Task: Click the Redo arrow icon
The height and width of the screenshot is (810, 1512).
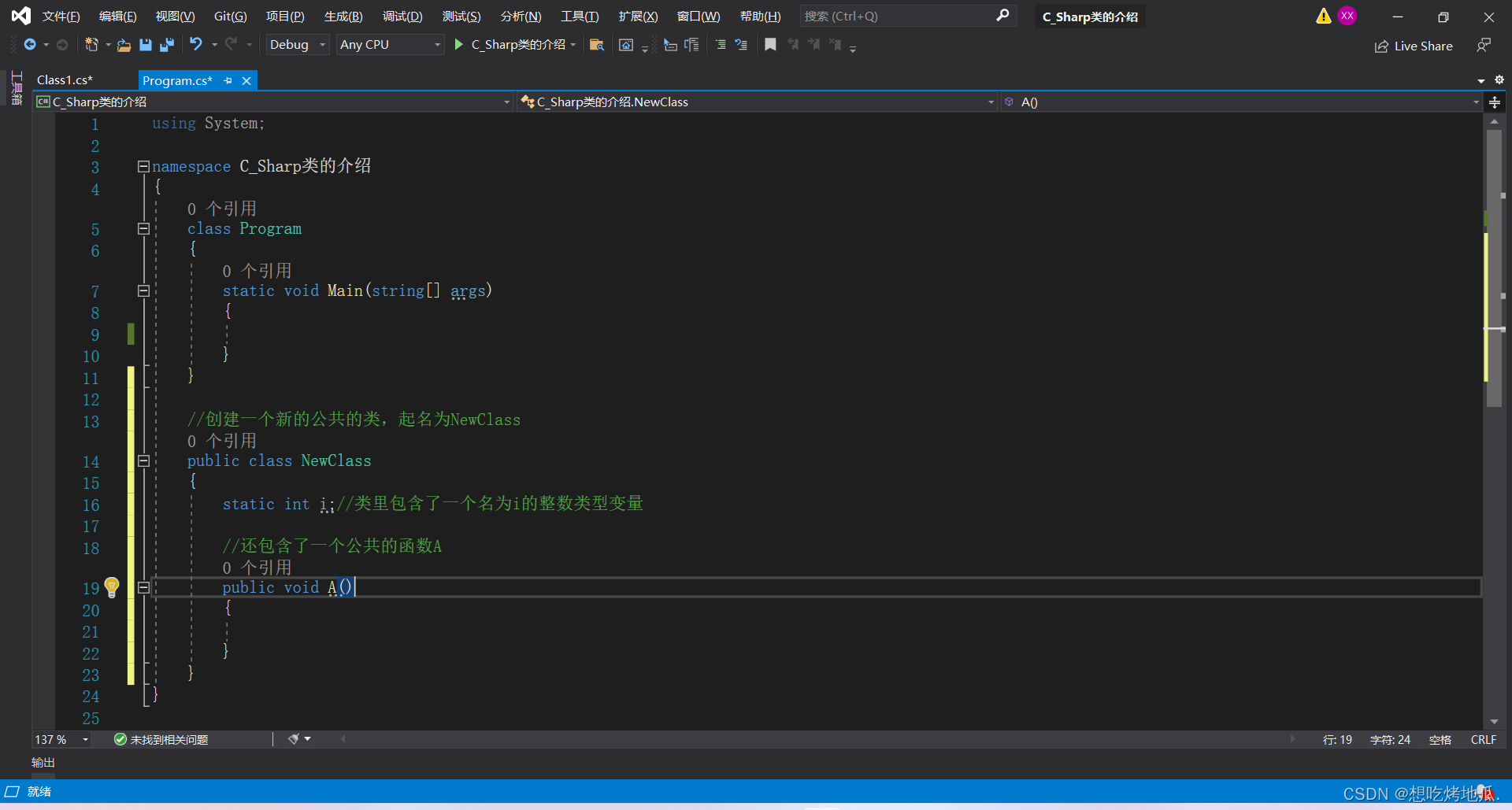Action: 231,45
